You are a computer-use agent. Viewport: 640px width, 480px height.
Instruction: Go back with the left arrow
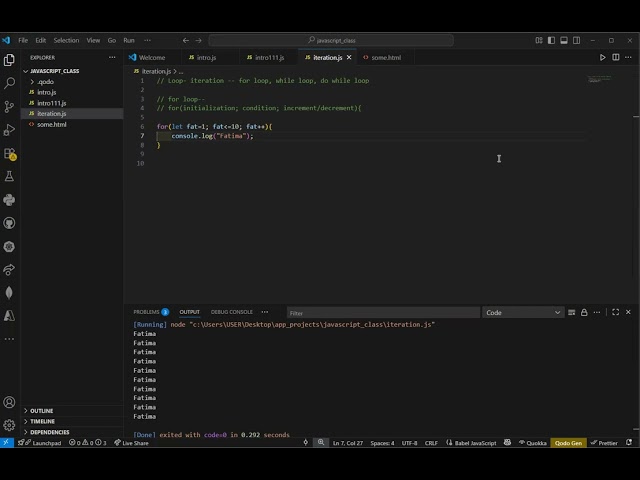point(186,40)
